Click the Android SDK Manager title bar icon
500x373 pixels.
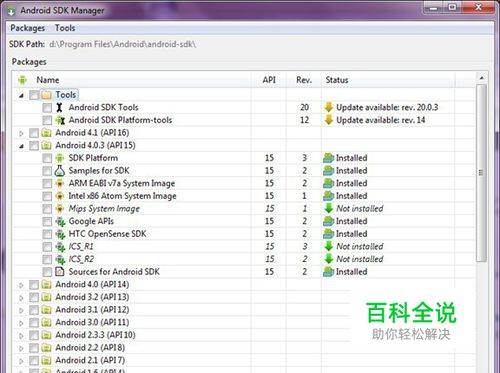click(x=12, y=11)
